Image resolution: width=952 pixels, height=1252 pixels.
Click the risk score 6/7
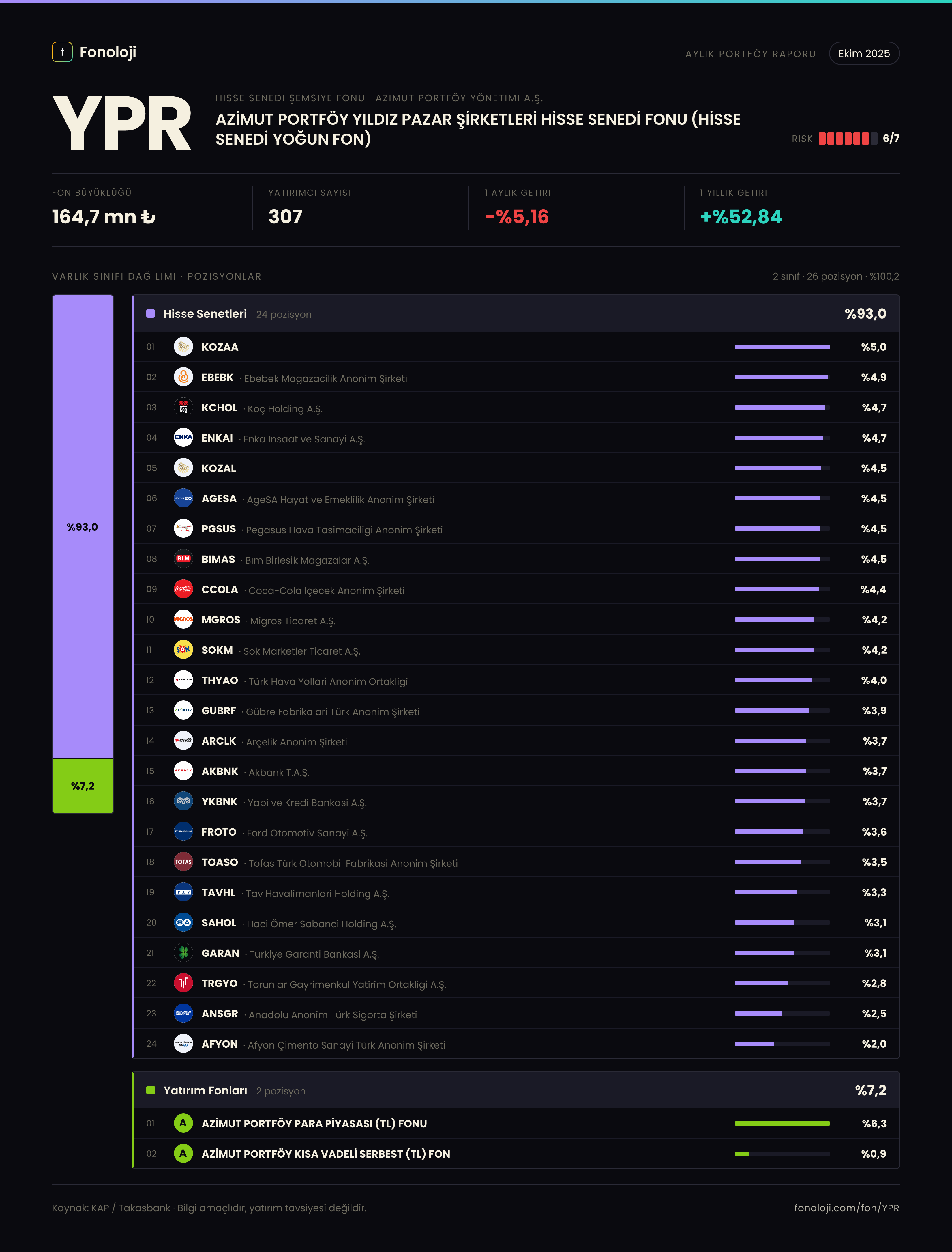click(x=891, y=138)
